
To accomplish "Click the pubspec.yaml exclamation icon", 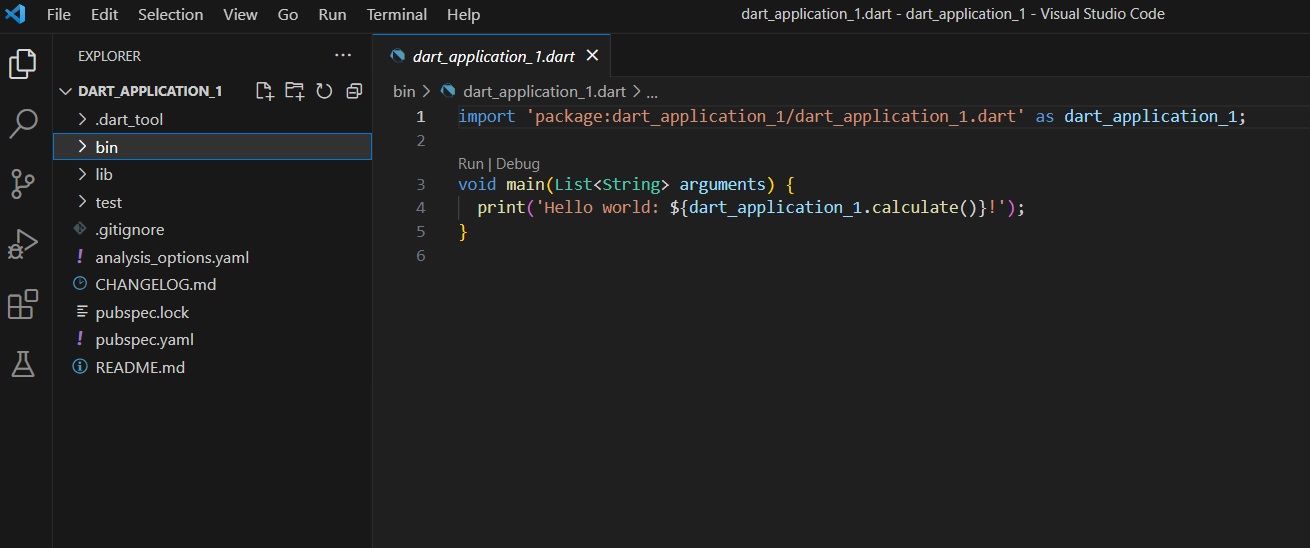I will click(x=80, y=339).
